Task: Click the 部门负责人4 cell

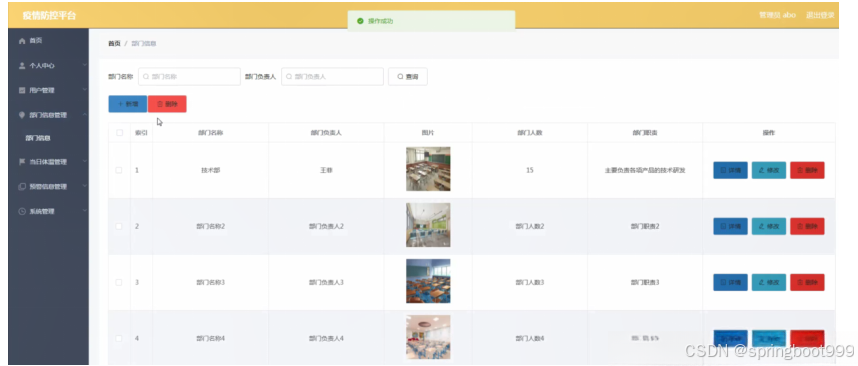Action: 326,338
